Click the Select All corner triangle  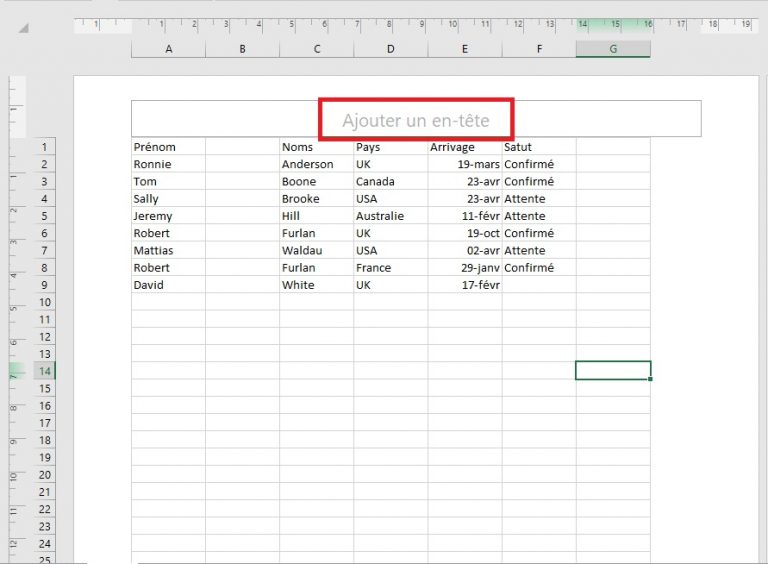tap(24, 28)
